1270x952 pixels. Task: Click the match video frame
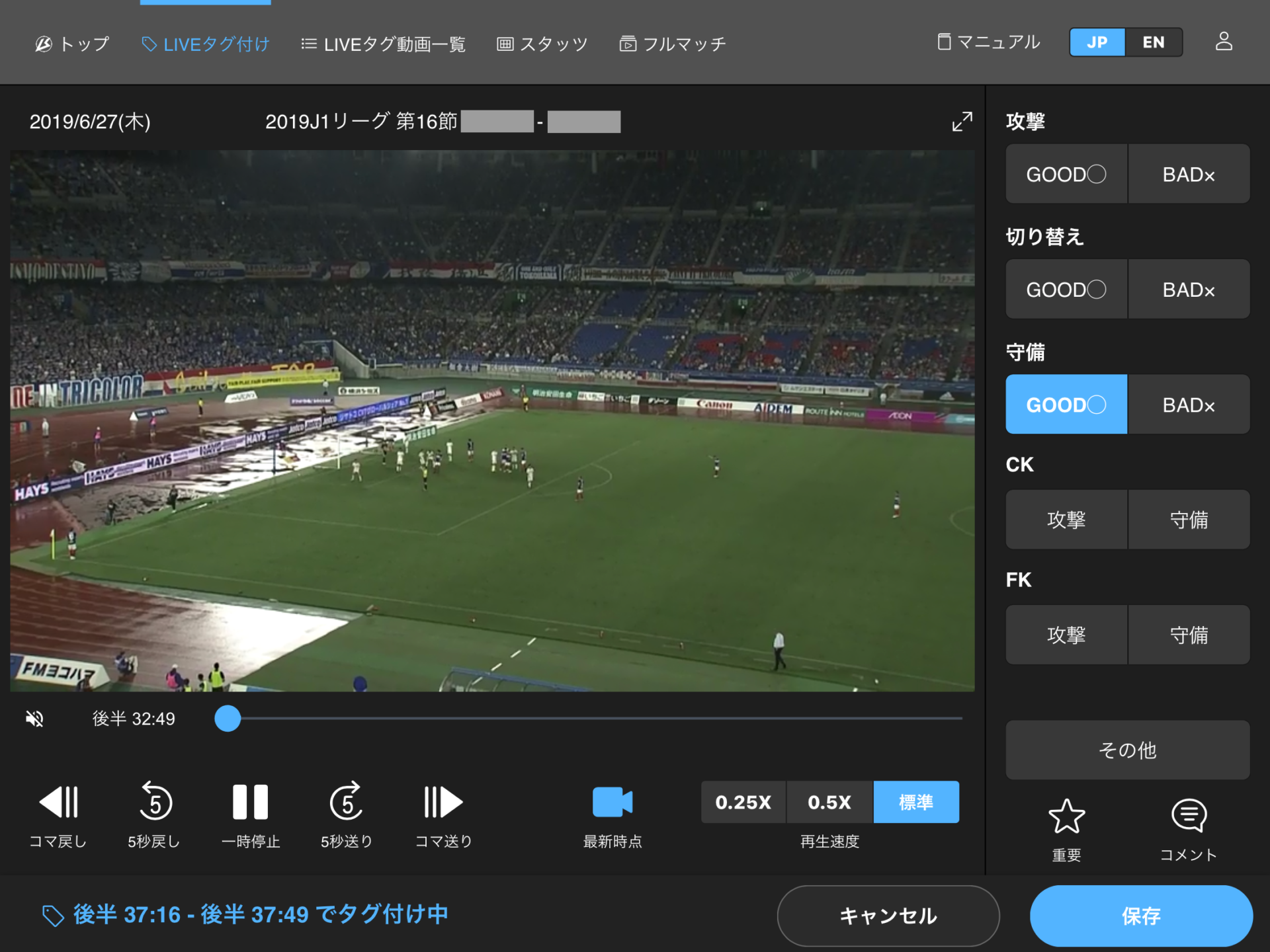click(492, 421)
